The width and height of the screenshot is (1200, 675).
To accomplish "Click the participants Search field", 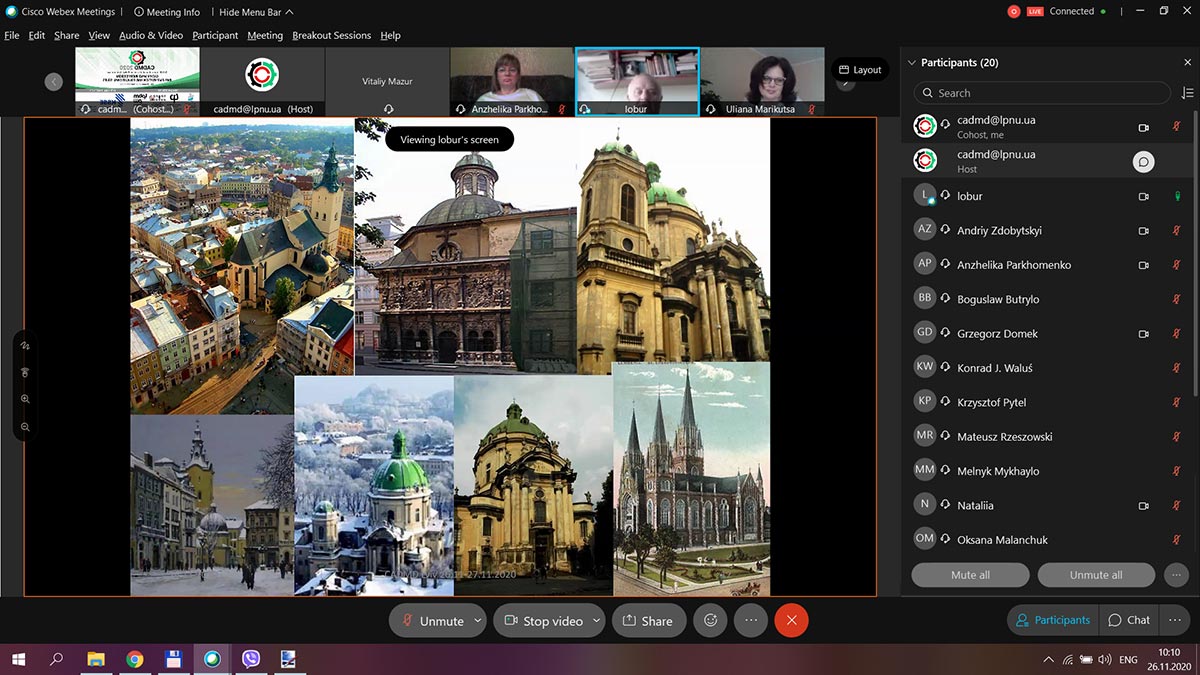I will 1040,93.
